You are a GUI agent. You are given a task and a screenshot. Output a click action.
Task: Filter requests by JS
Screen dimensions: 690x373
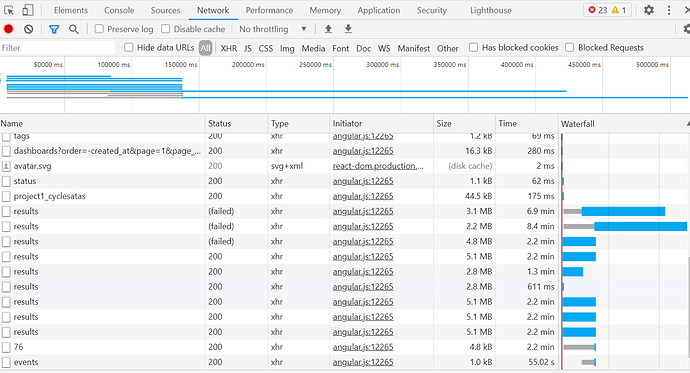pyautogui.click(x=248, y=48)
